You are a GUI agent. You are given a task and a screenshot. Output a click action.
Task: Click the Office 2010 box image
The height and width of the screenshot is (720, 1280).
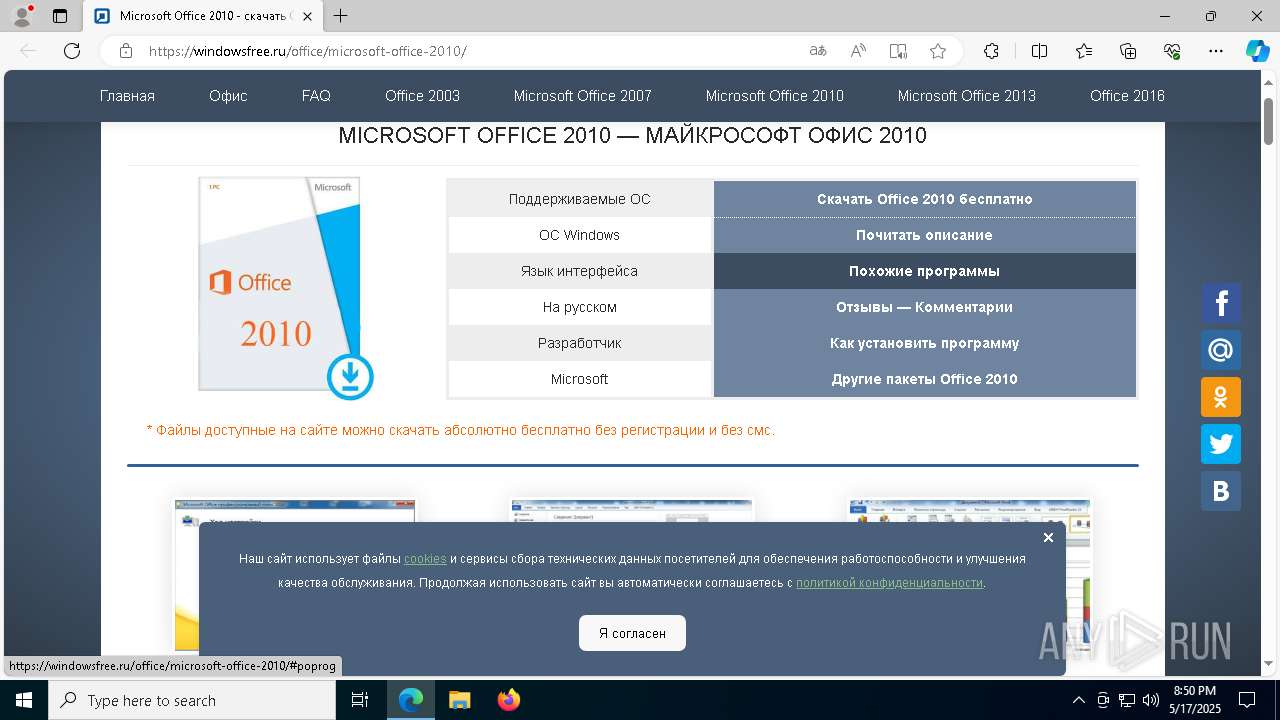tap(279, 284)
